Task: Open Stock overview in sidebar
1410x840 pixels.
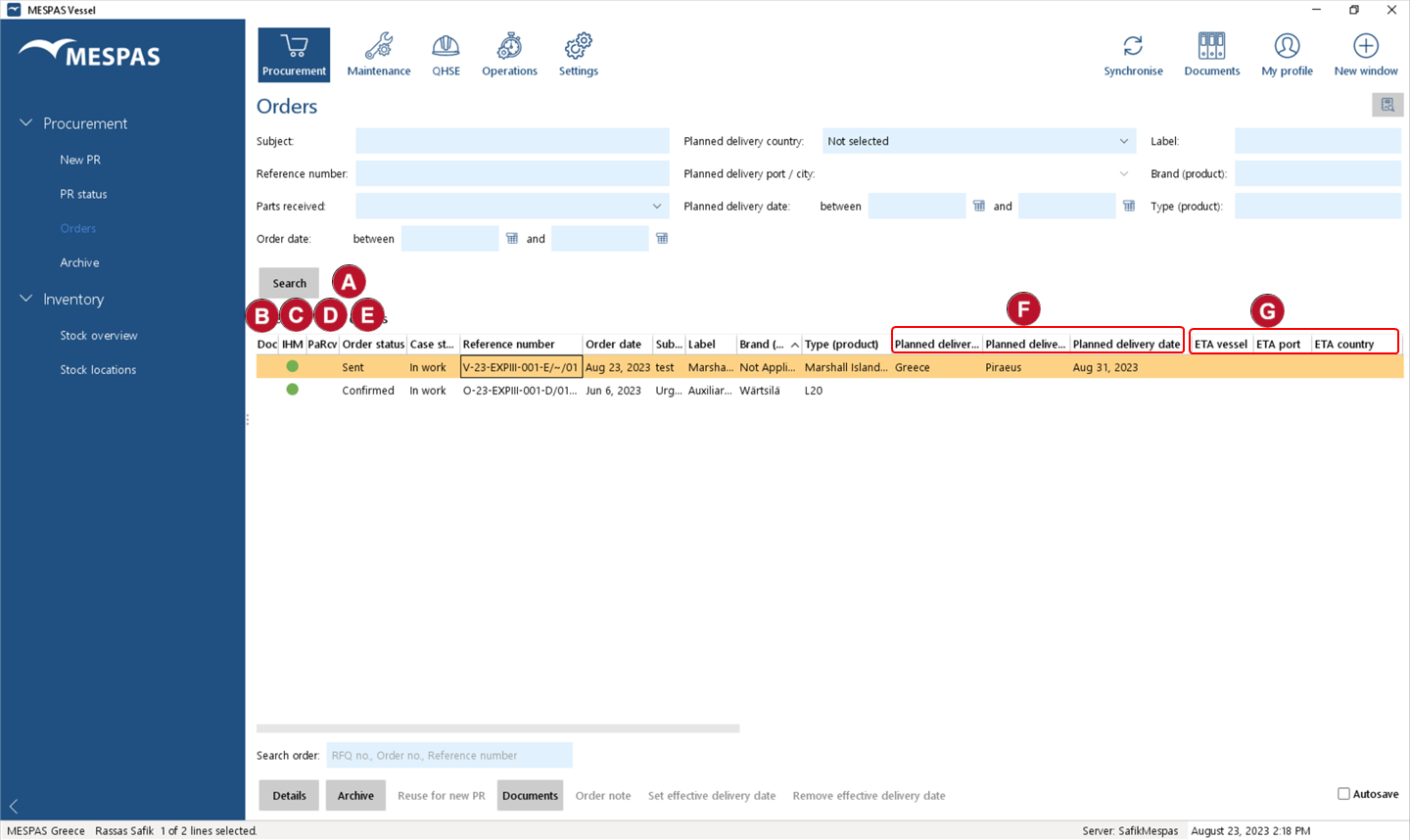Action: pyautogui.click(x=99, y=335)
